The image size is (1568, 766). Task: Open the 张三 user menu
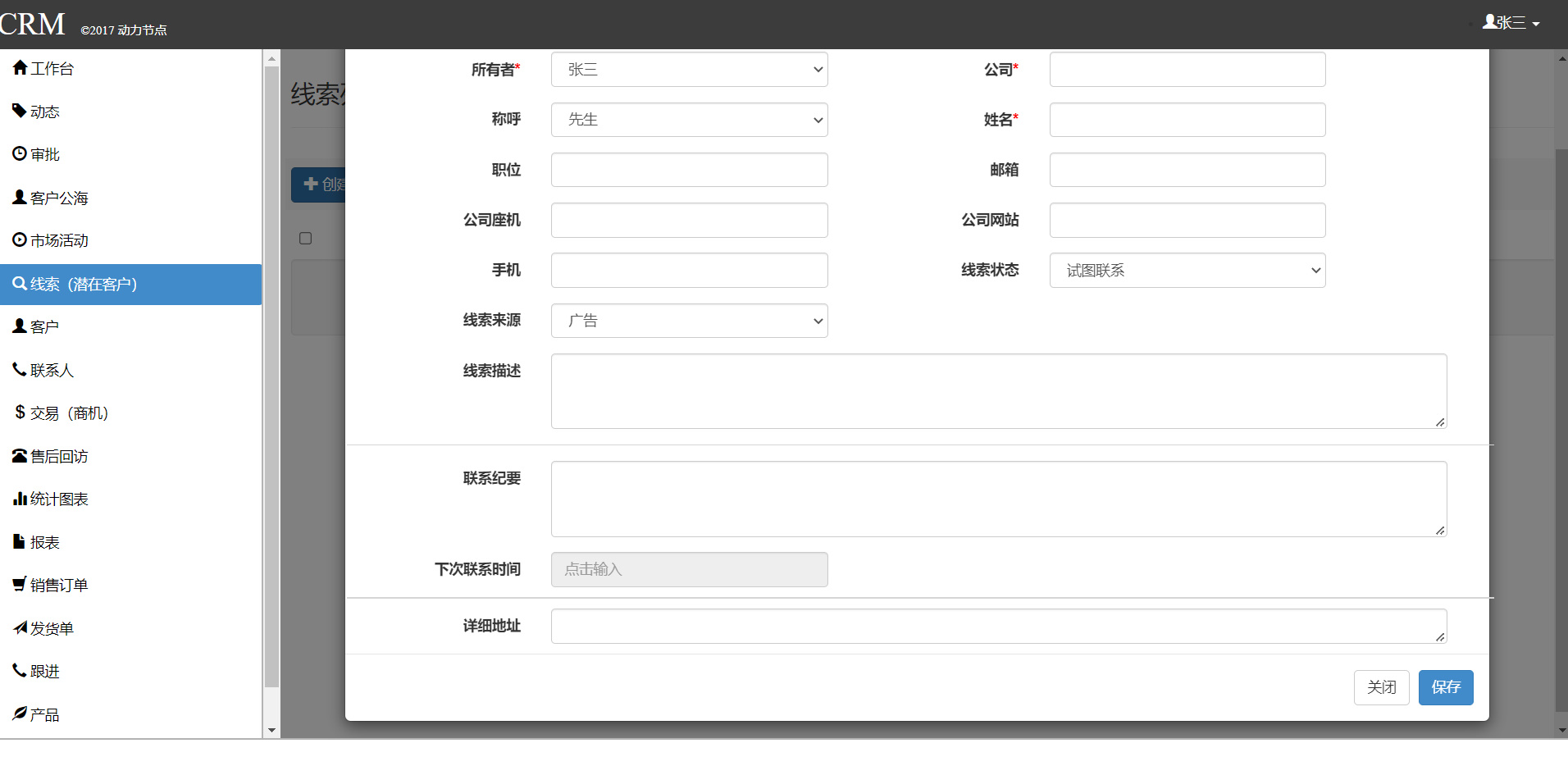tap(1511, 23)
